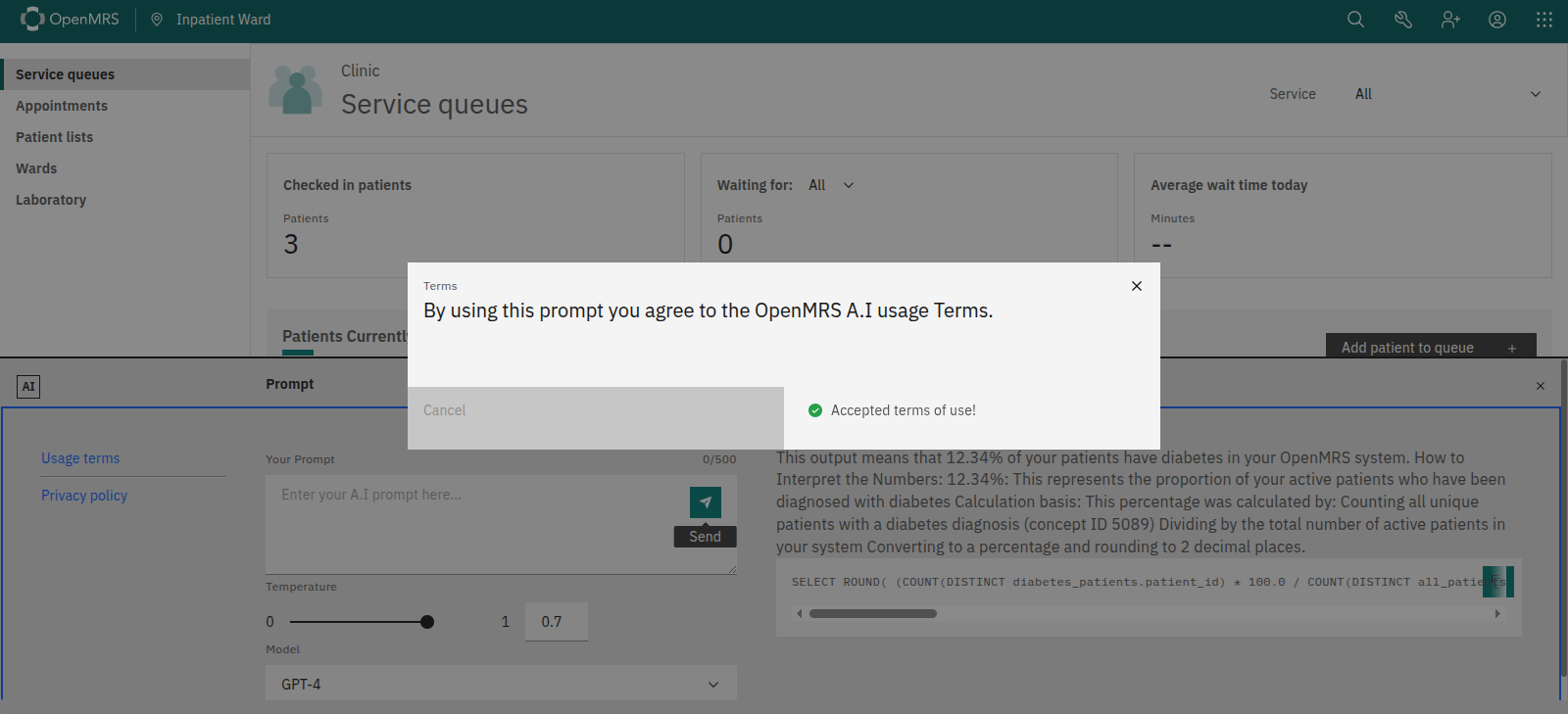Click the AI badge icon
Viewport: 1568px width, 714px height.
pyautogui.click(x=28, y=387)
